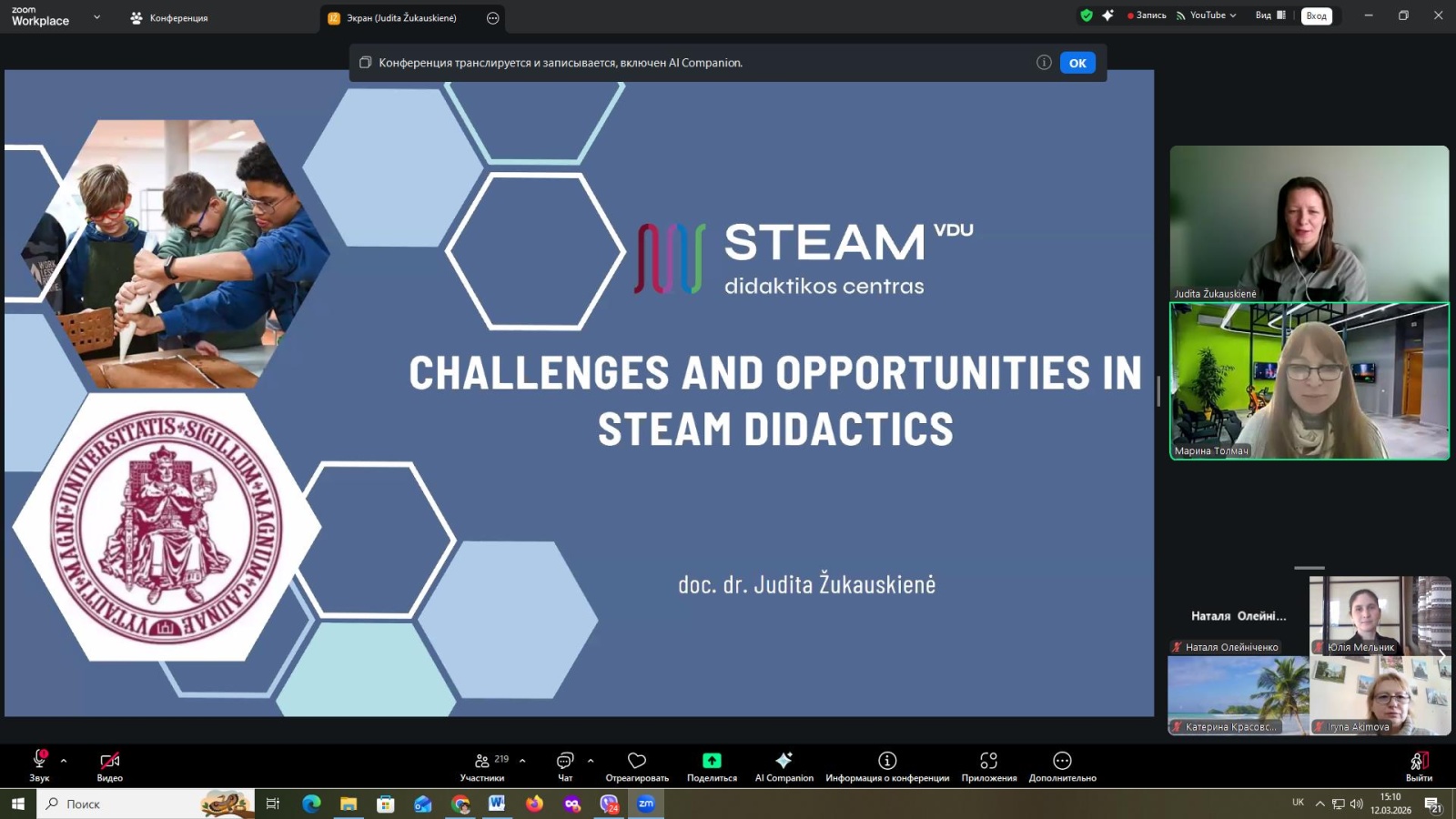
Task: Toggle the View (Вид) layout button
Action: click(1270, 15)
